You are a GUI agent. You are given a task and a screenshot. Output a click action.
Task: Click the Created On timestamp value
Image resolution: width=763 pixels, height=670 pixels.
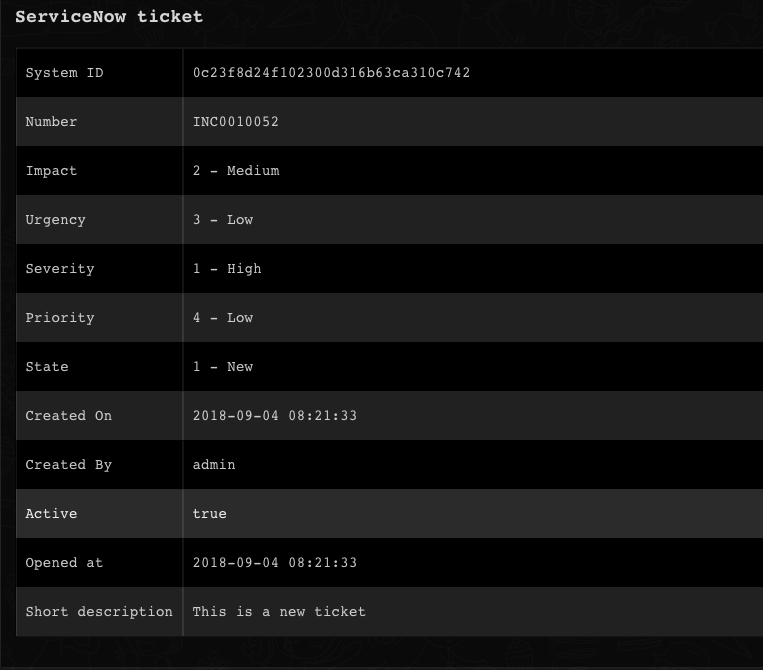click(275, 416)
